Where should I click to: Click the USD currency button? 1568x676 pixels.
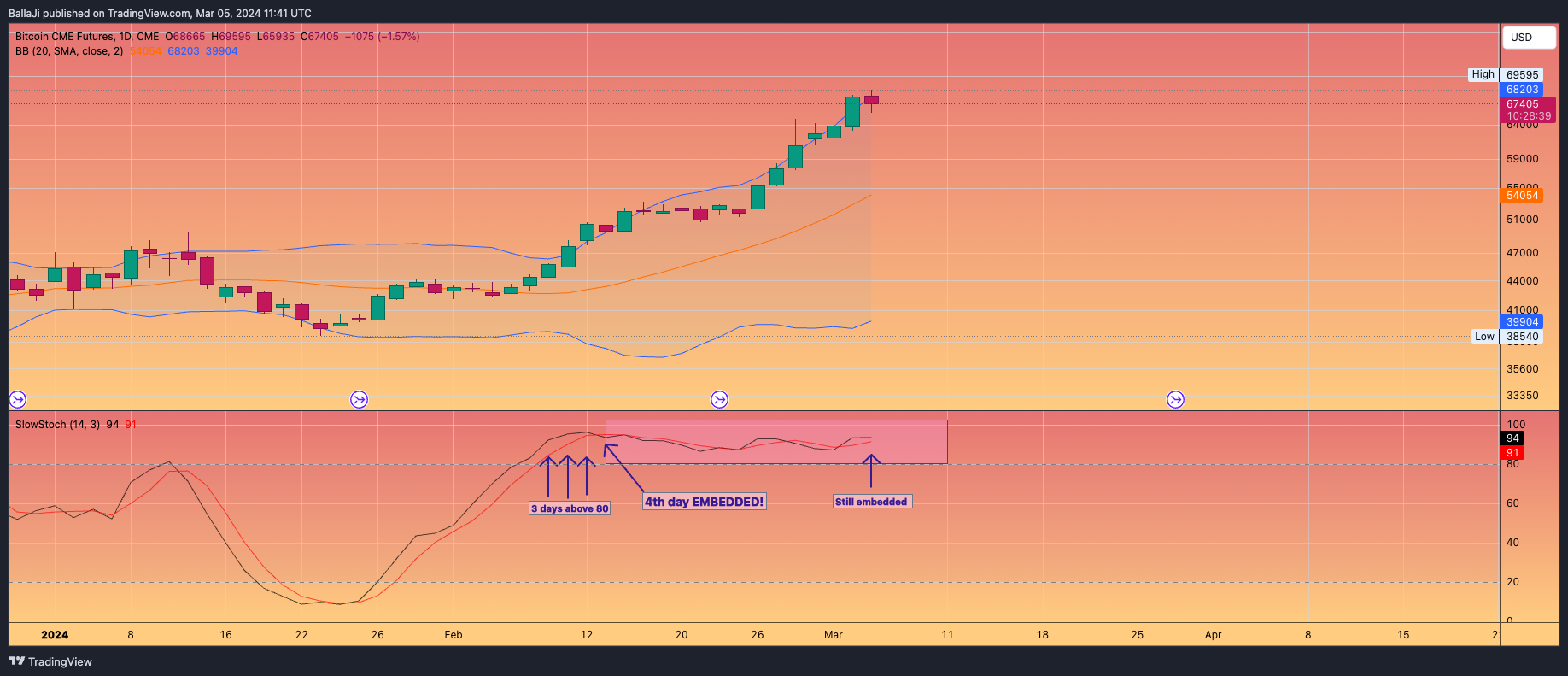(x=1528, y=38)
